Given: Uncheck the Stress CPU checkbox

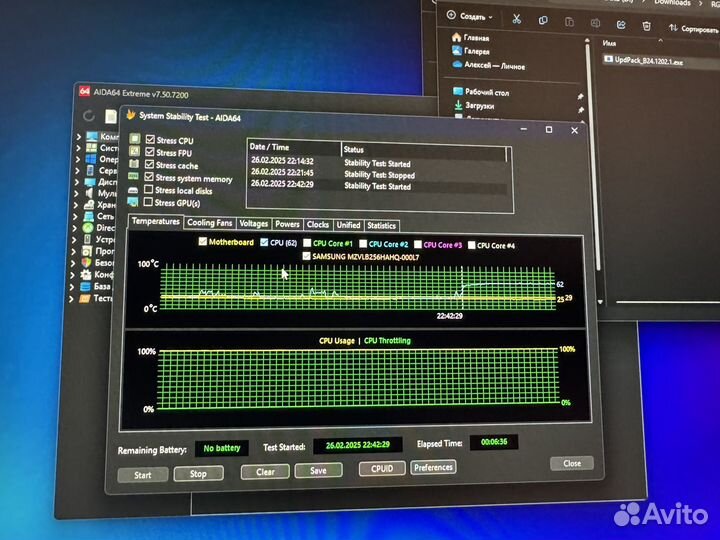Looking at the screenshot, I should tap(149, 140).
